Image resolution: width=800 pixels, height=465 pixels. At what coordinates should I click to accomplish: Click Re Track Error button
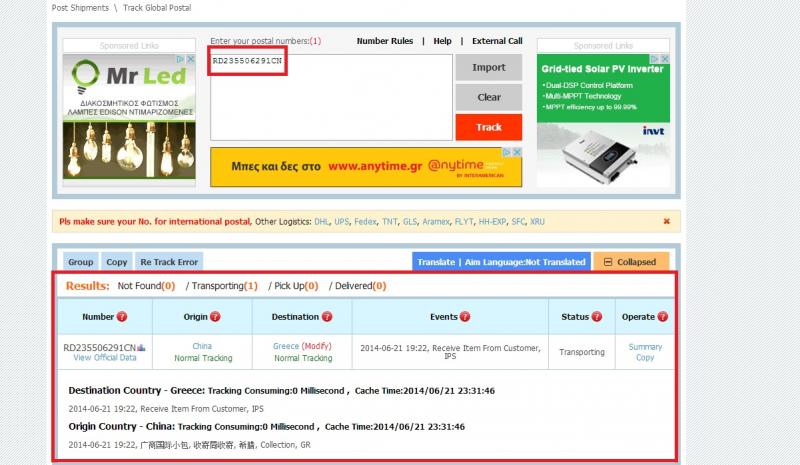[169, 262]
